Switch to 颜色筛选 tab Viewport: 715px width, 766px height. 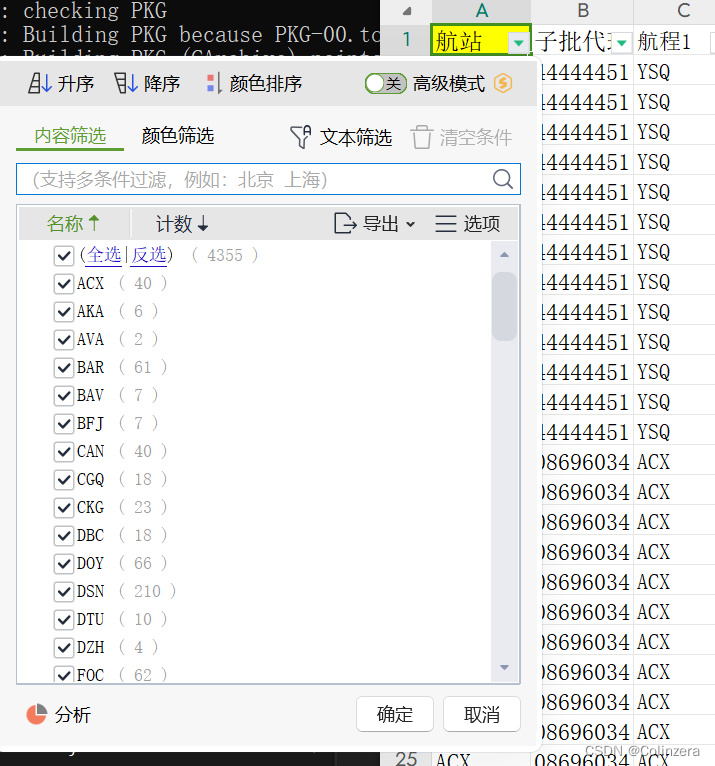coord(178,136)
